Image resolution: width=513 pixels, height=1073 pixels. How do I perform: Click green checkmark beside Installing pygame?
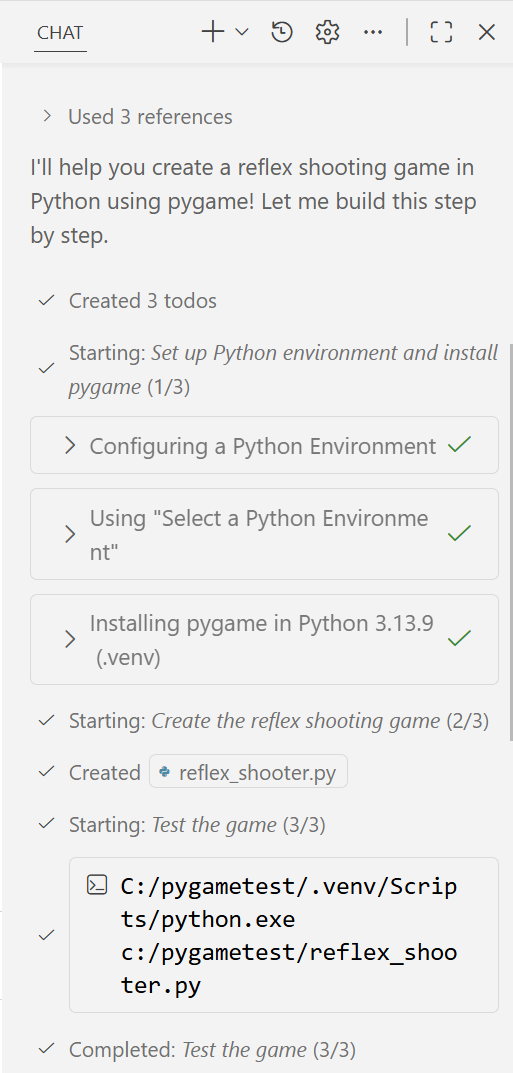(459, 638)
